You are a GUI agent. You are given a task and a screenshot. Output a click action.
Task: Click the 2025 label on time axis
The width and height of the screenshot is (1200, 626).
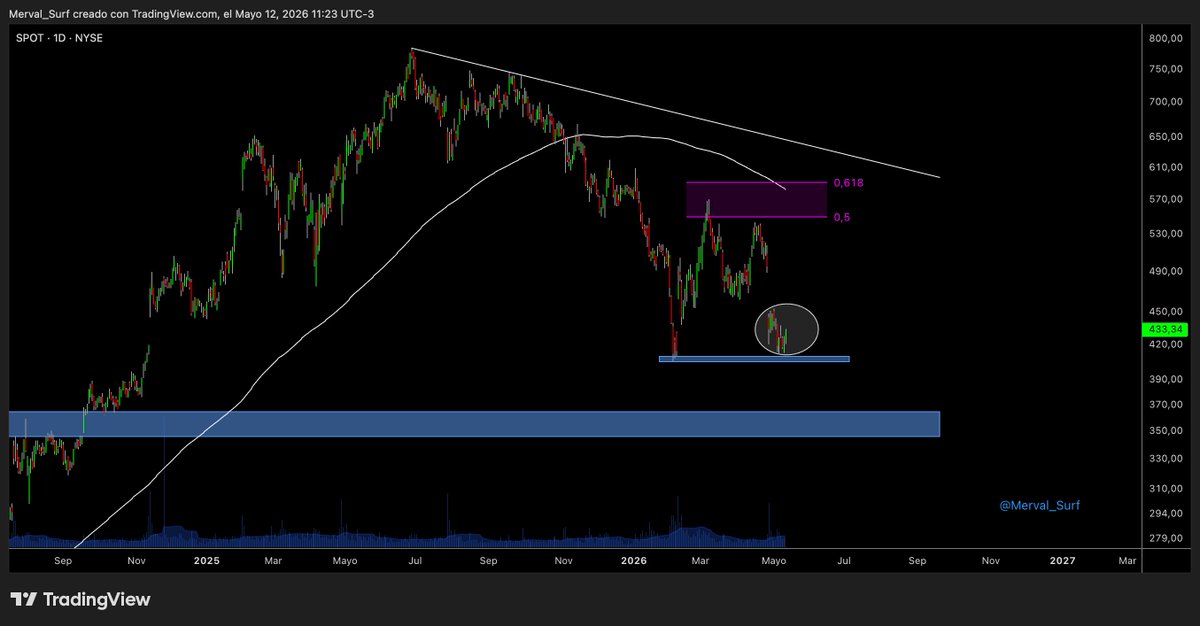click(x=206, y=562)
